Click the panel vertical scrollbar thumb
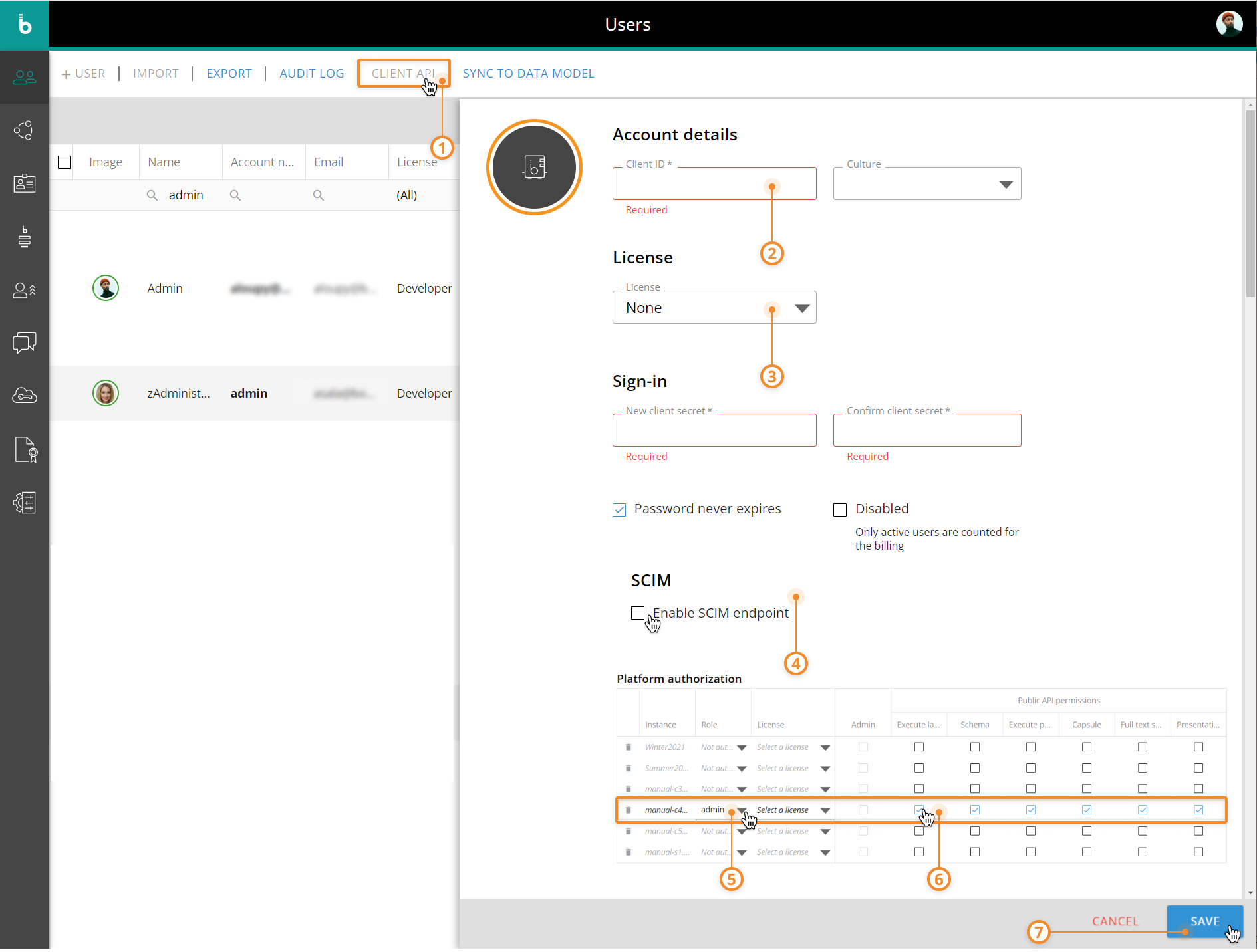 tap(1250, 203)
